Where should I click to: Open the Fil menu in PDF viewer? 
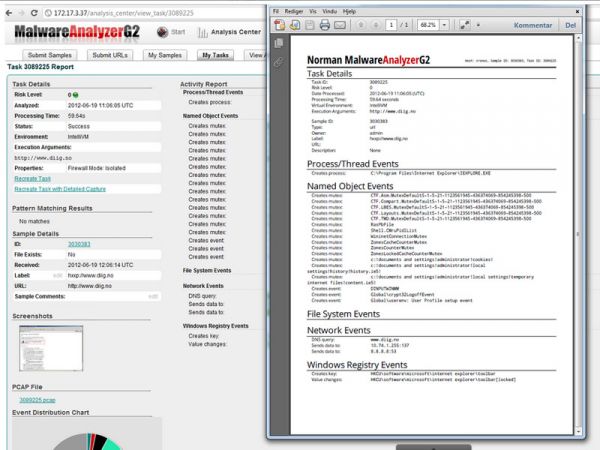(x=276, y=11)
